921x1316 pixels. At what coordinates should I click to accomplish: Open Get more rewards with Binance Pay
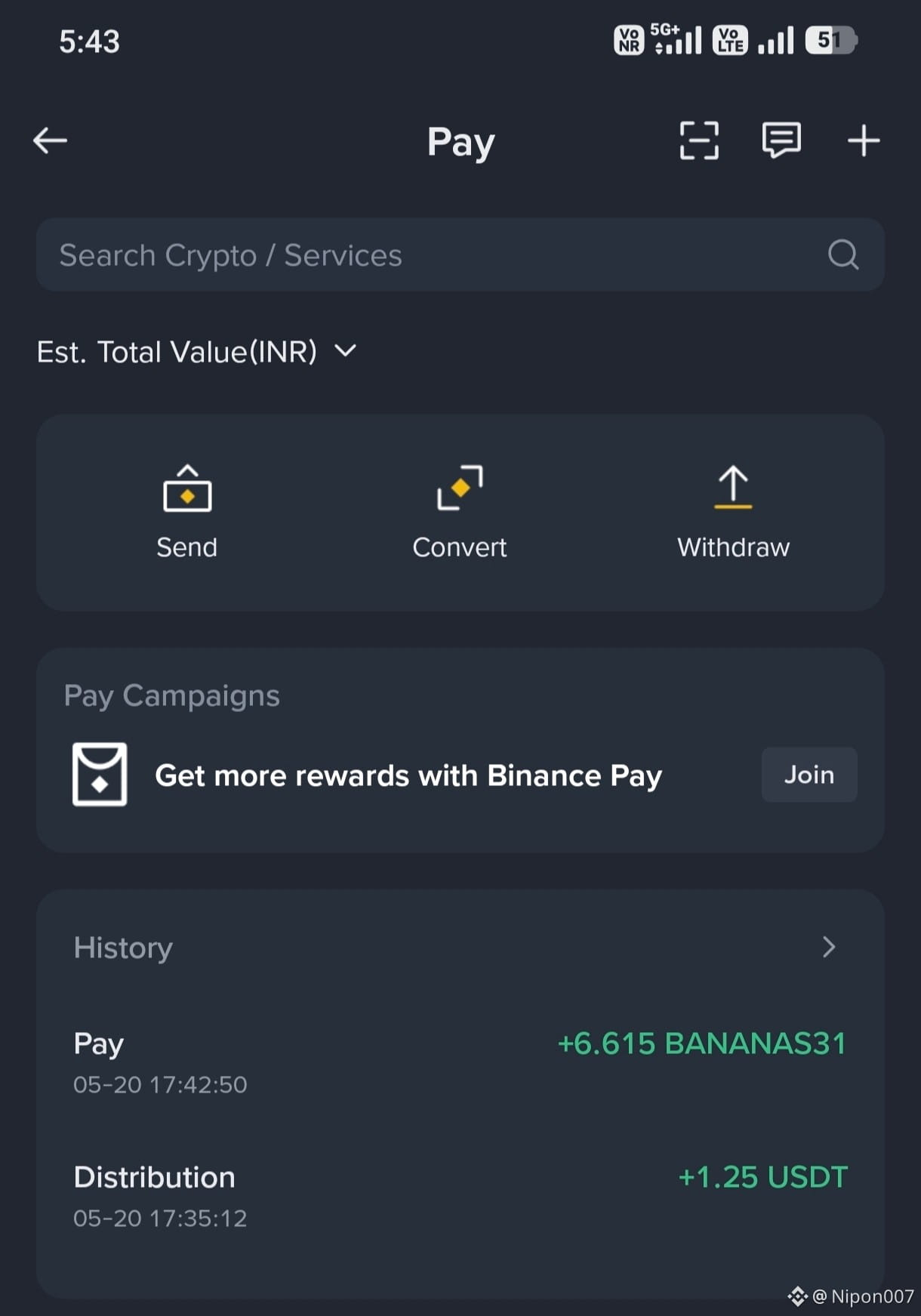pos(408,775)
